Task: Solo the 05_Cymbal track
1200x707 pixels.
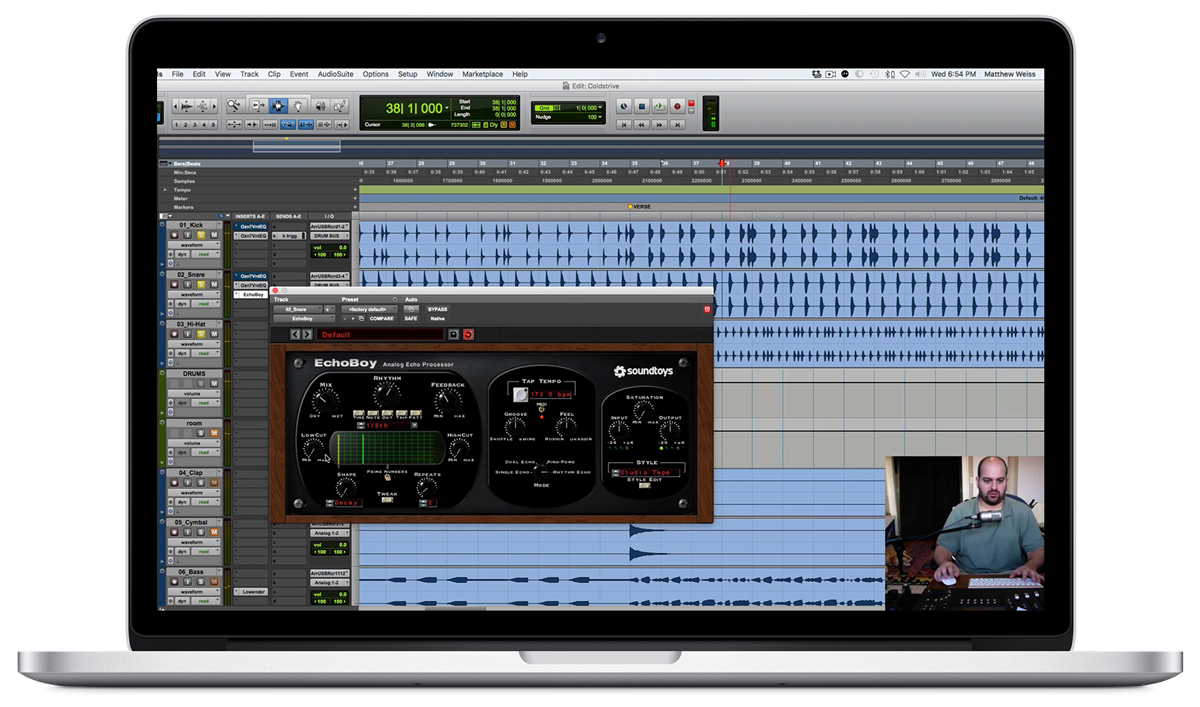Action: pos(201,532)
